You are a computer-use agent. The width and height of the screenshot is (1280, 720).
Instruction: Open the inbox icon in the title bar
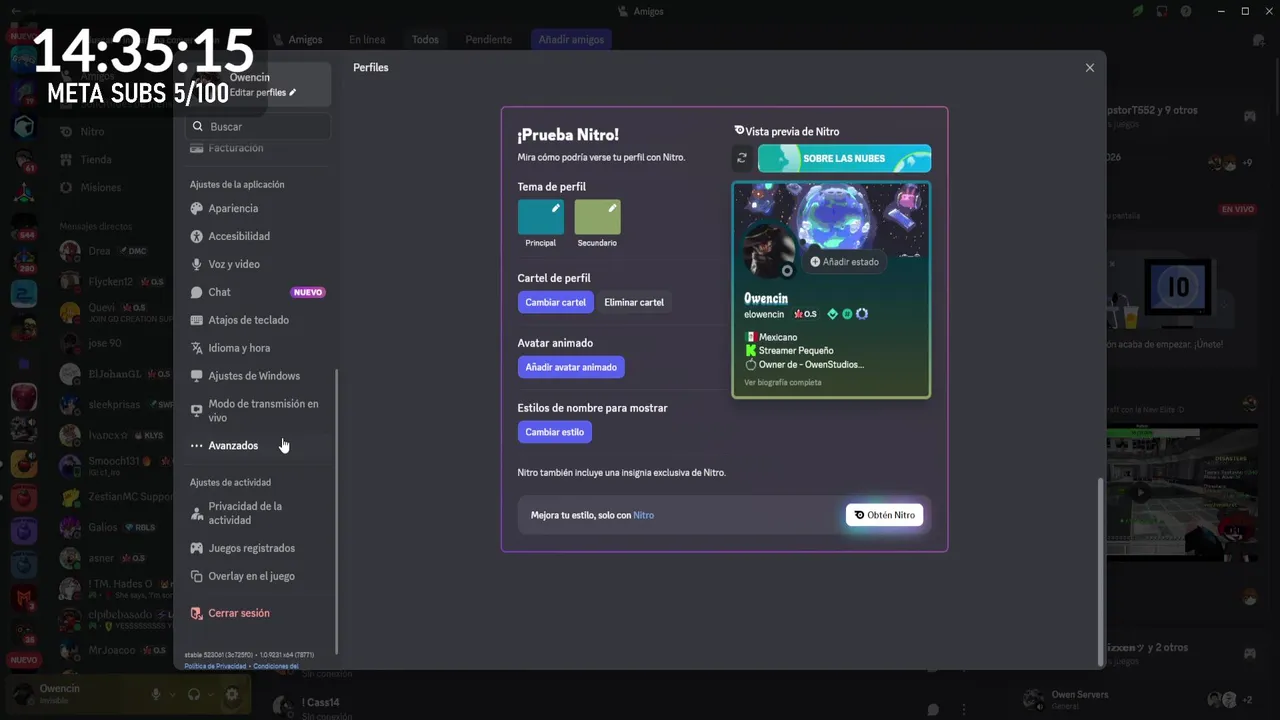point(1162,11)
